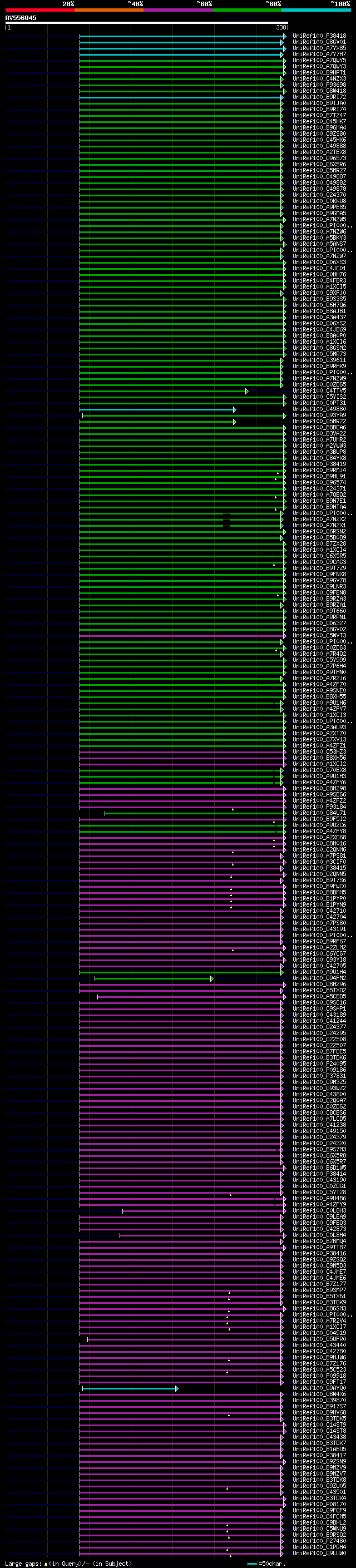The height and width of the screenshot is (1568, 356).
Task: Select the UniRef100_Q9SC16 label
Action: tap(319, 1002)
